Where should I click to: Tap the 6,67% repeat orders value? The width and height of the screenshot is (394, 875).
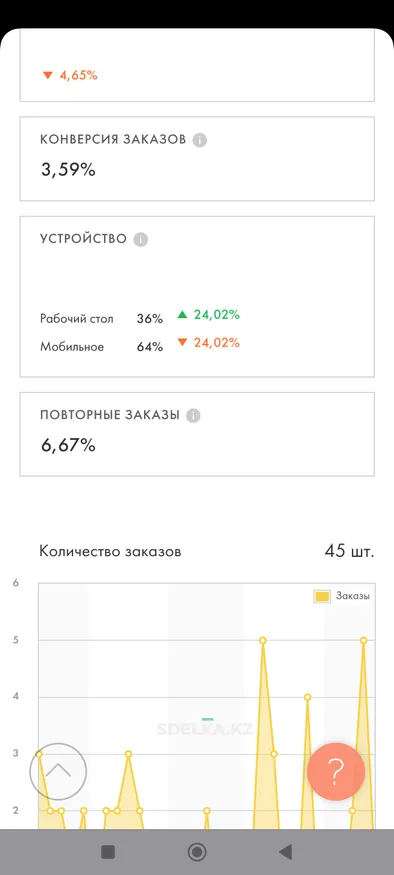pos(68,445)
